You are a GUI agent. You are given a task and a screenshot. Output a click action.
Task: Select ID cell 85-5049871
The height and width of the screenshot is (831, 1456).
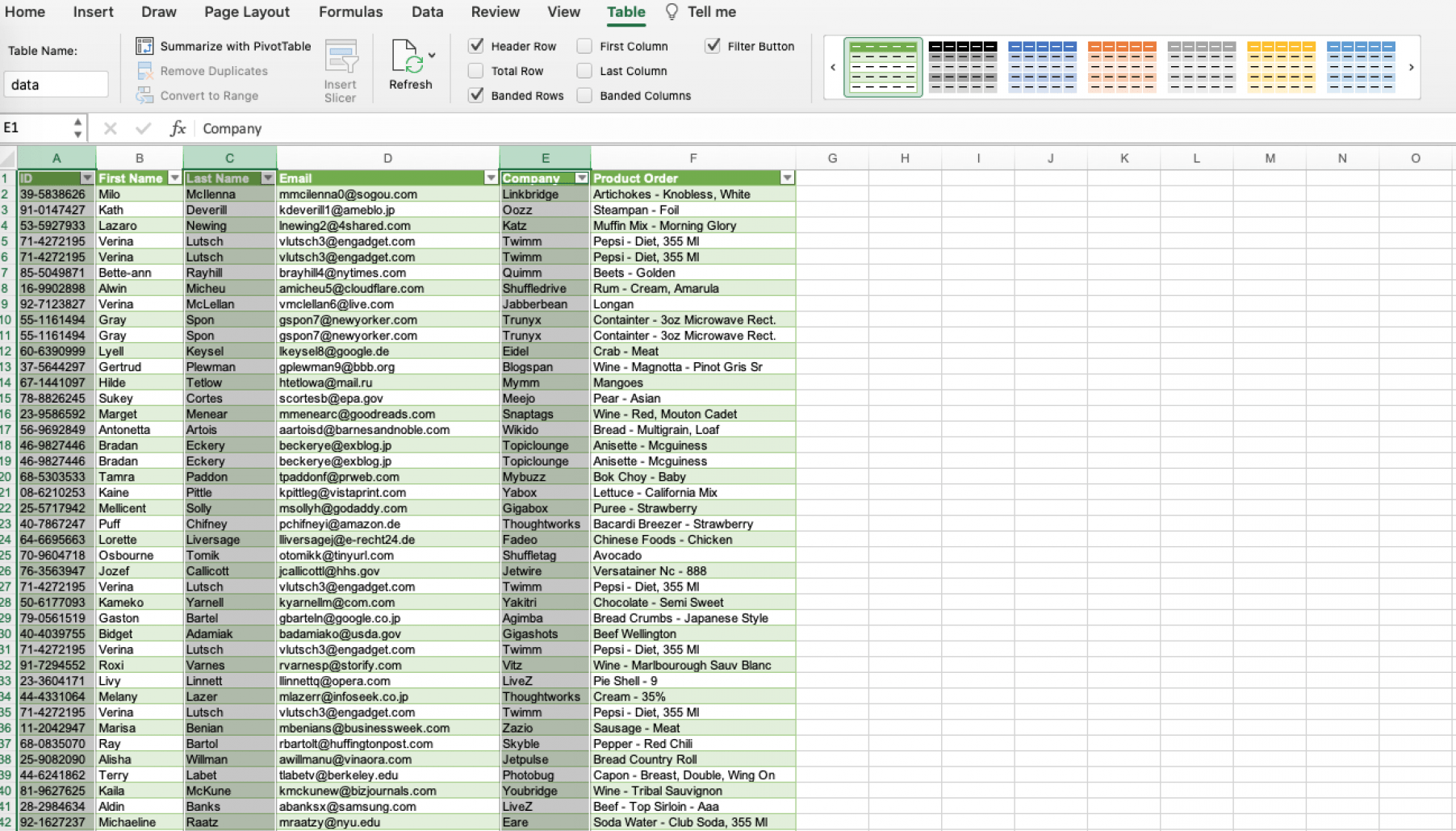[56, 273]
